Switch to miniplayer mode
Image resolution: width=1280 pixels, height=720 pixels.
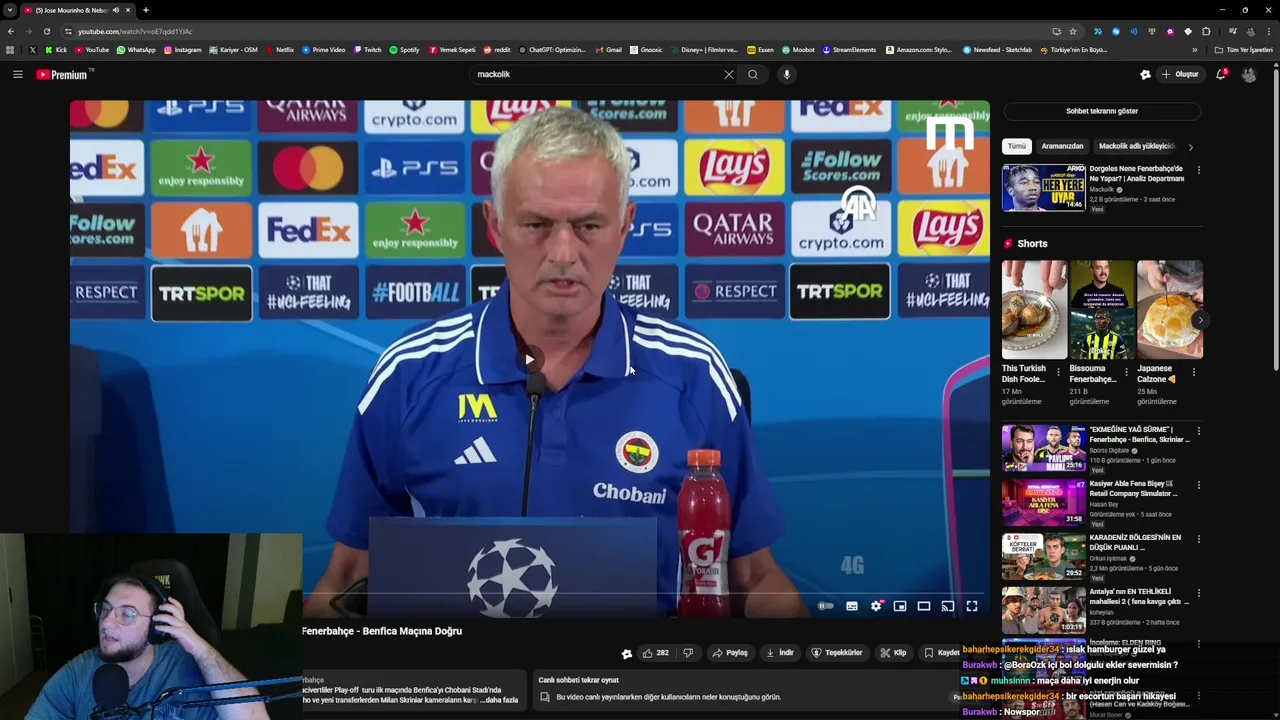pos(900,606)
